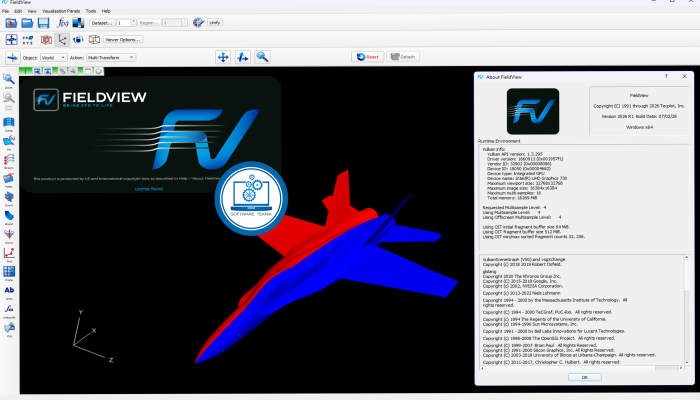Click the red outline box icon
This screenshot has width=700, height=400.
(x=46, y=40)
